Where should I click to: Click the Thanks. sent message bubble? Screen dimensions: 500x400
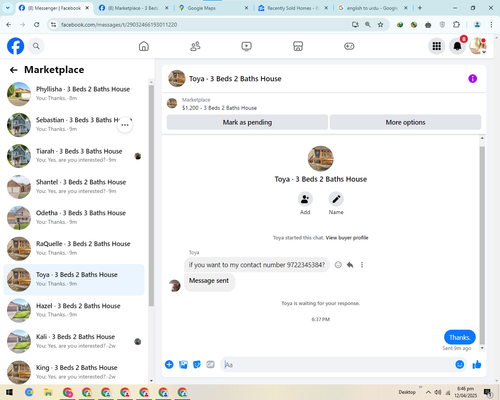[x=460, y=337]
